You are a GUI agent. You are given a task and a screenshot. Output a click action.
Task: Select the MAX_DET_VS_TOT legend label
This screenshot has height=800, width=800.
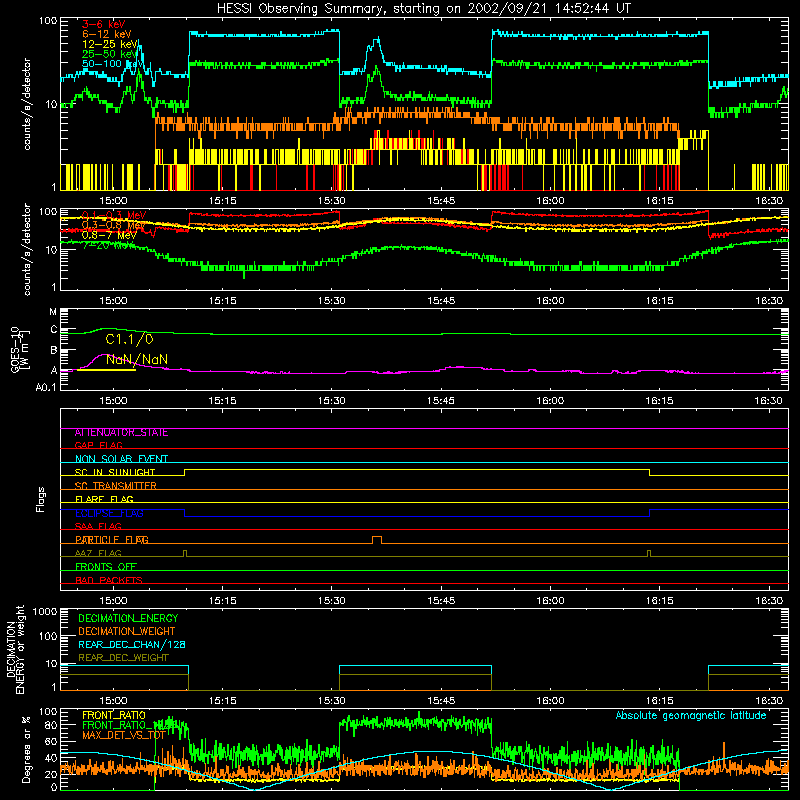[124, 735]
